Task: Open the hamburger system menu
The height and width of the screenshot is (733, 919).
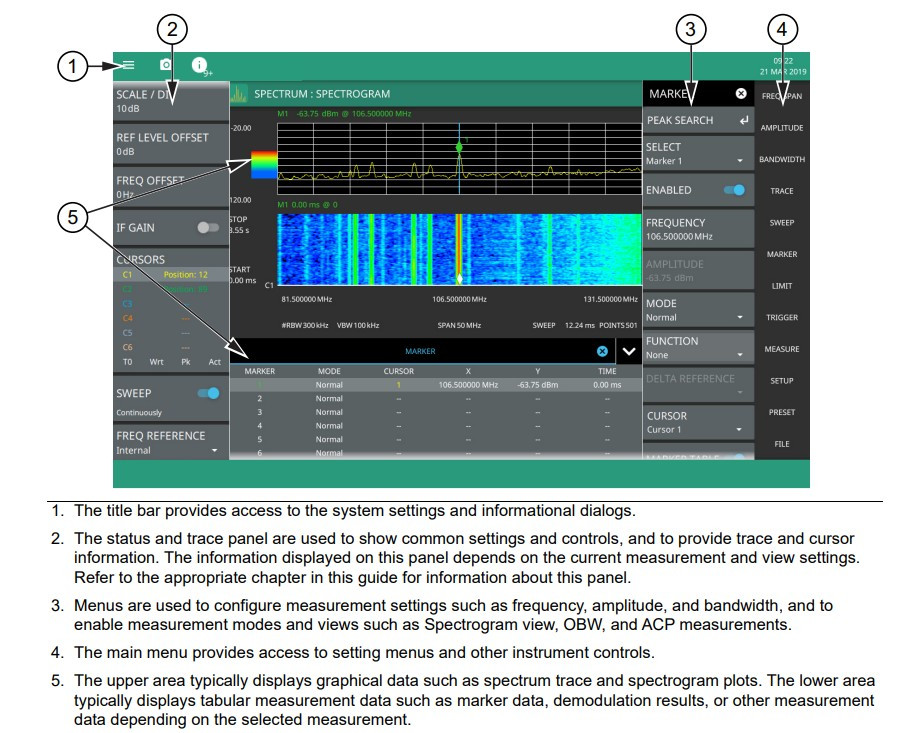Action: (x=128, y=65)
